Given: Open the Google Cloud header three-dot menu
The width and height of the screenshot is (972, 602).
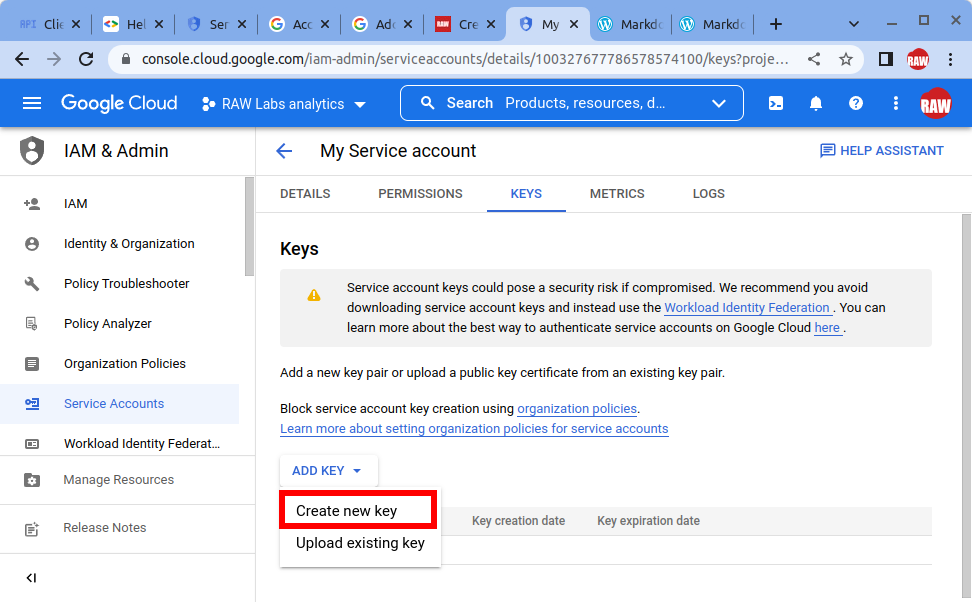Looking at the screenshot, I should point(895,104).
